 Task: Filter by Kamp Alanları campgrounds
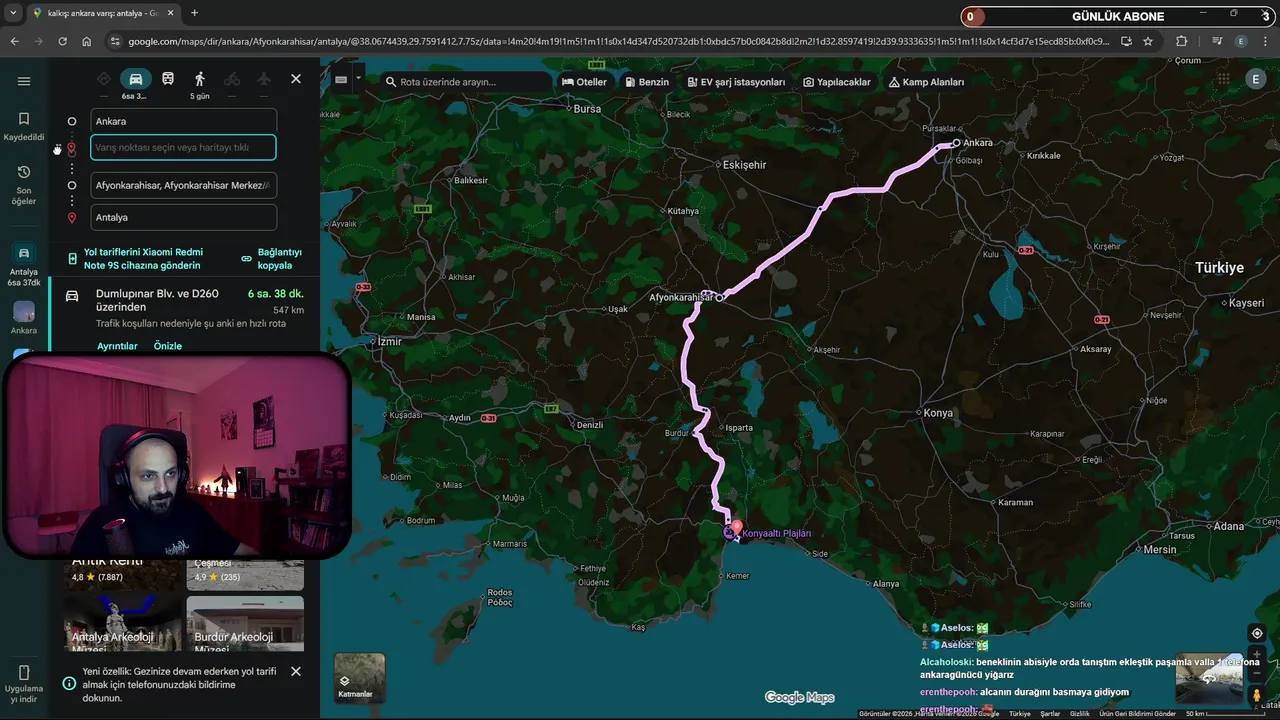925,82
